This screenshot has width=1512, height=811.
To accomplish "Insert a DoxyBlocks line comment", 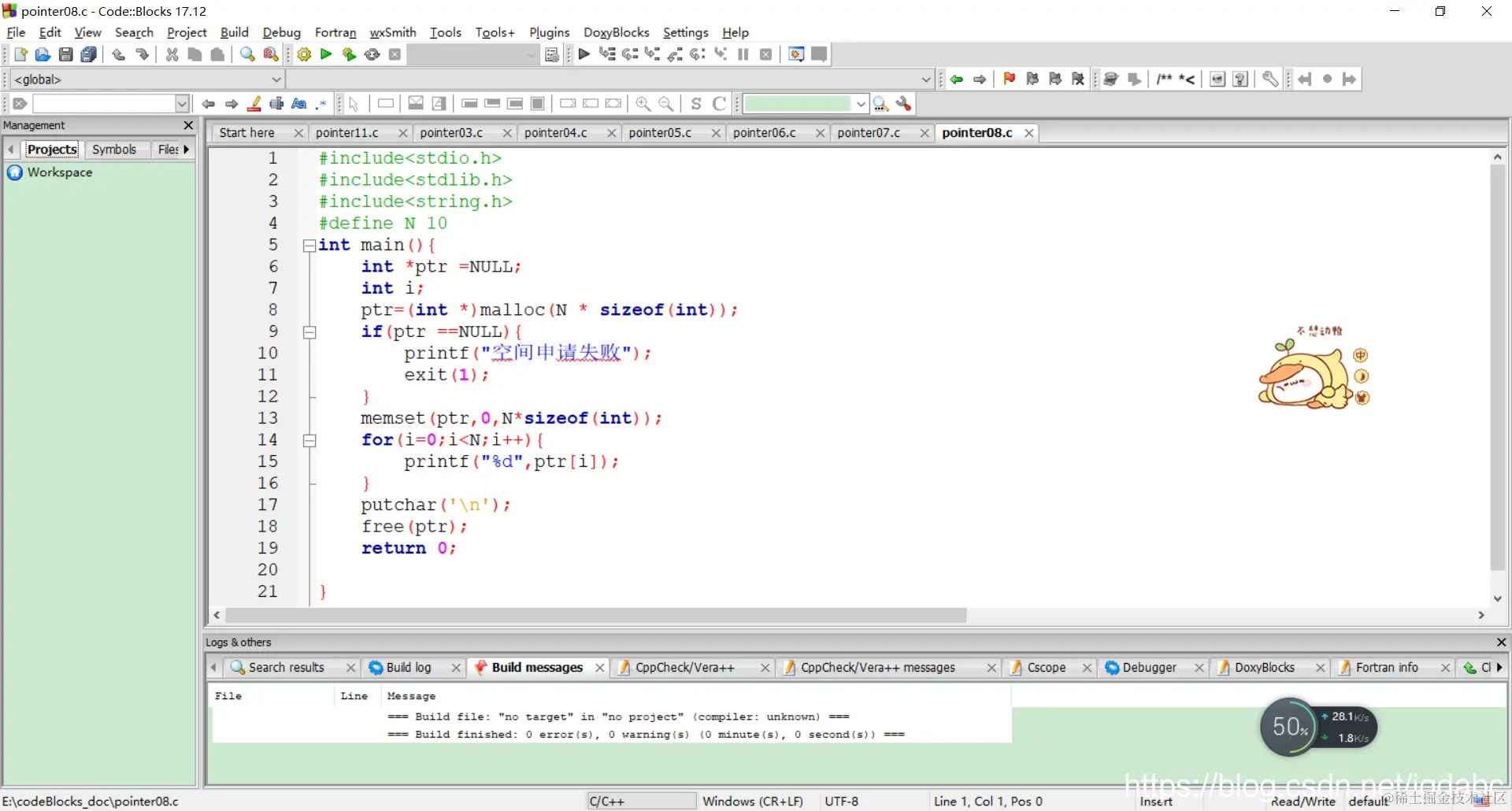I will pyautogui.click(x=1187, y=79).
